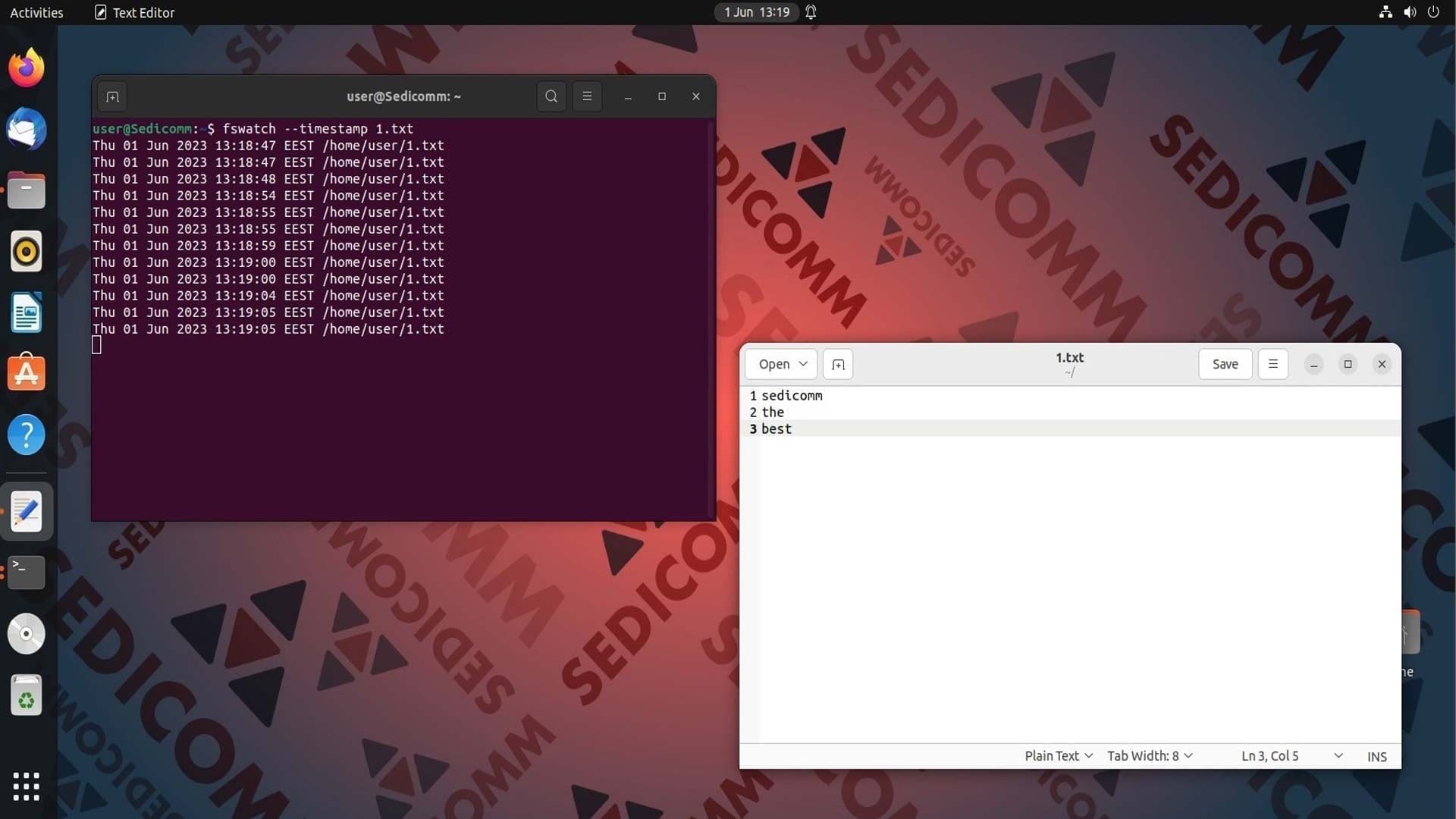Open the 1 Jun 13:19 clock calendar
This screenshot has height=819, width=1456.
point(756,12)
